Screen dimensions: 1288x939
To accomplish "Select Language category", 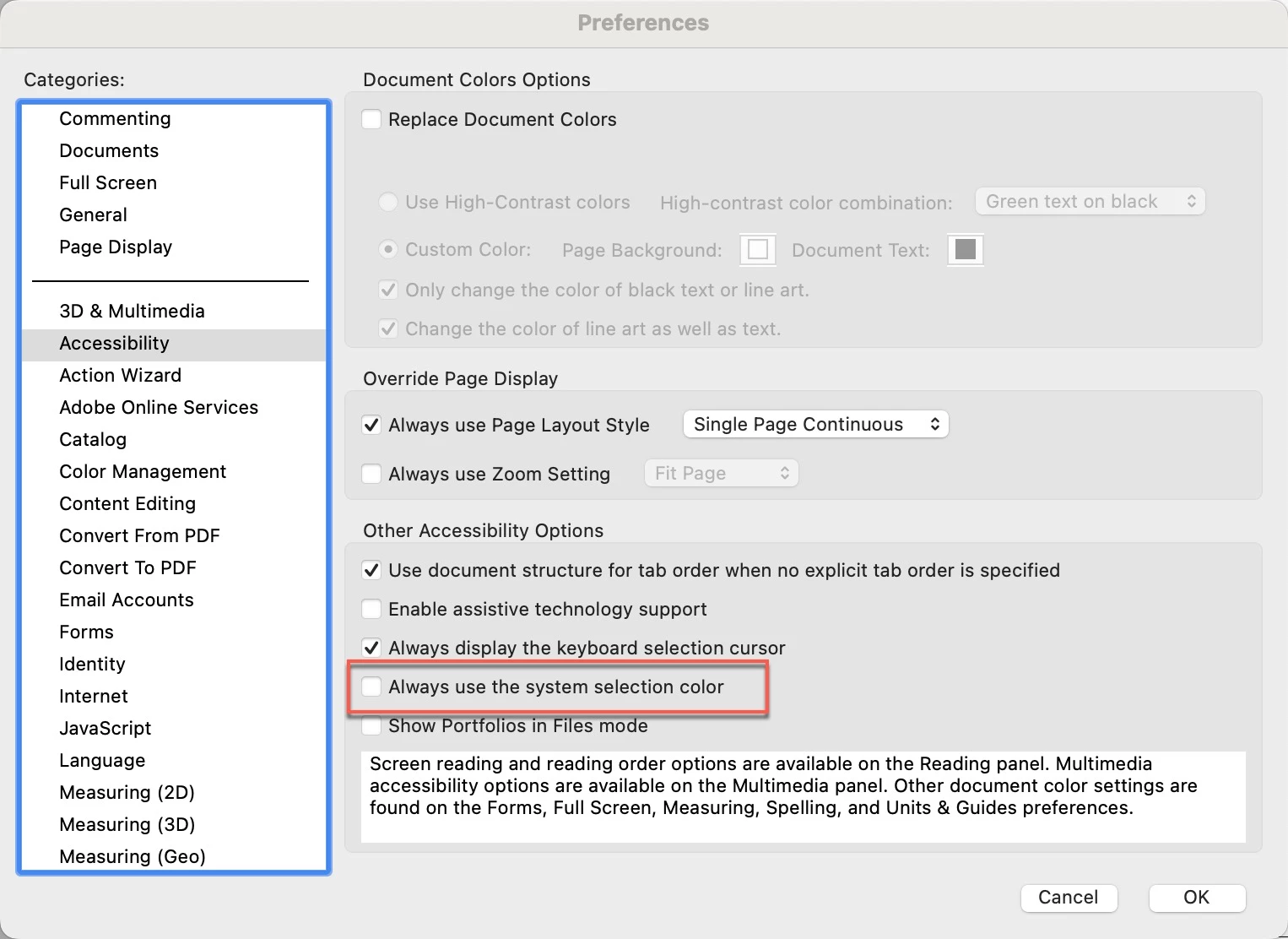I will tap(174, 760).
